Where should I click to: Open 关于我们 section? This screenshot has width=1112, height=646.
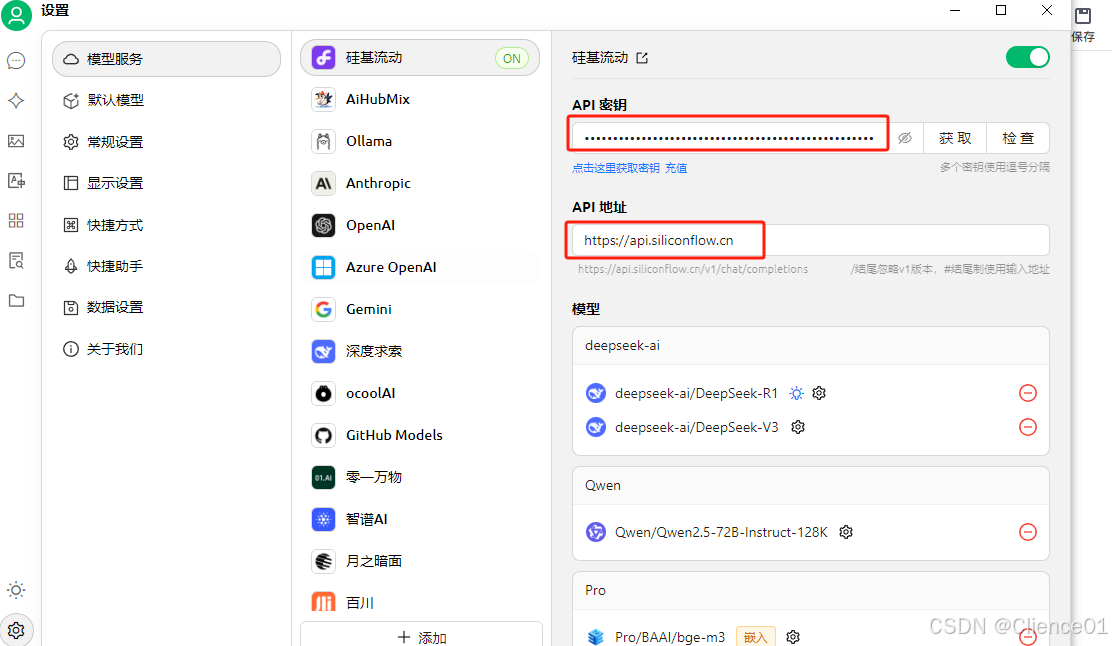tap(167, 349)
